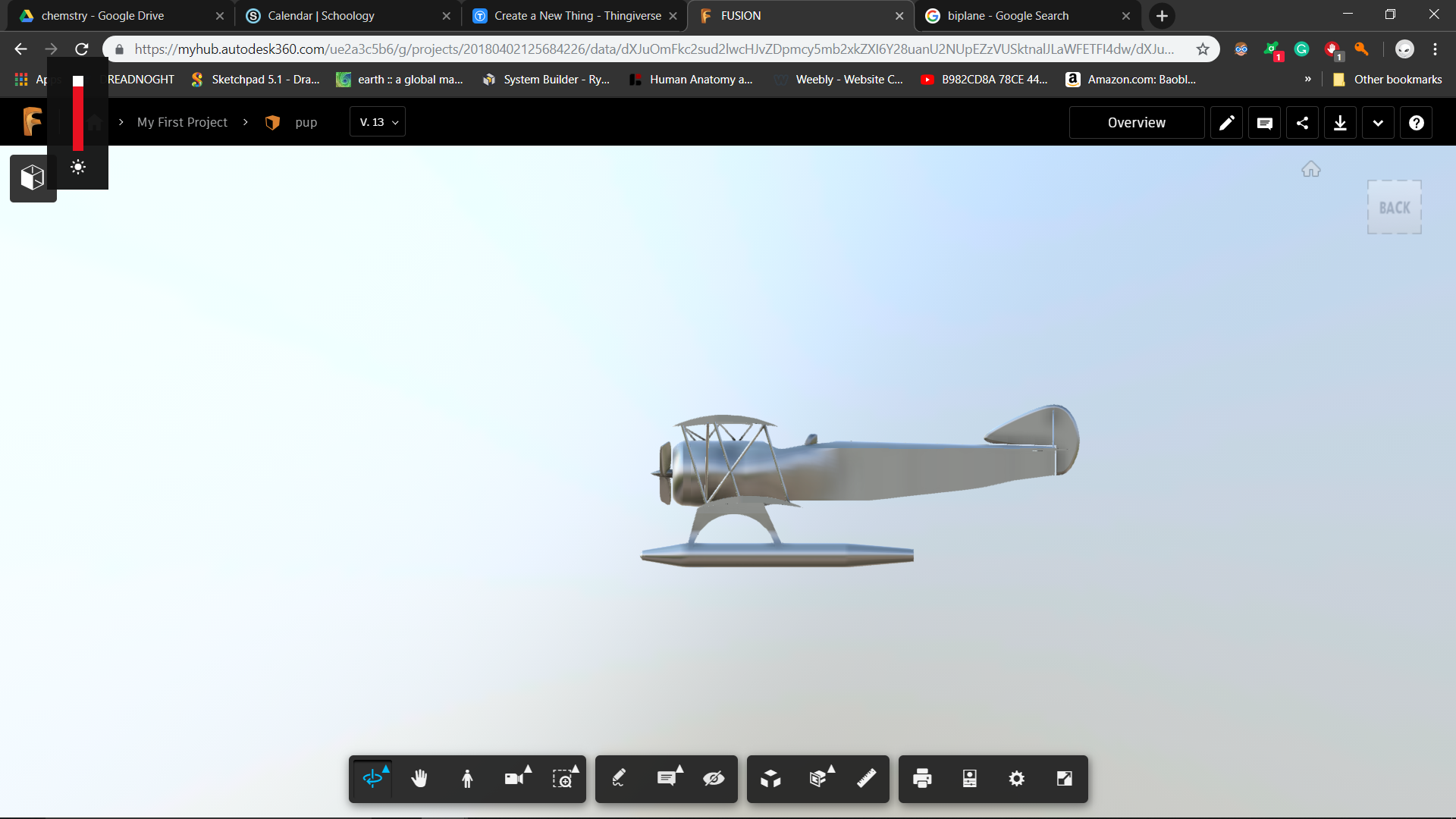Open the Section analysis tool
Viewport: 1456px width, 819px height.
pyautogui.click(x=819, y=779)
